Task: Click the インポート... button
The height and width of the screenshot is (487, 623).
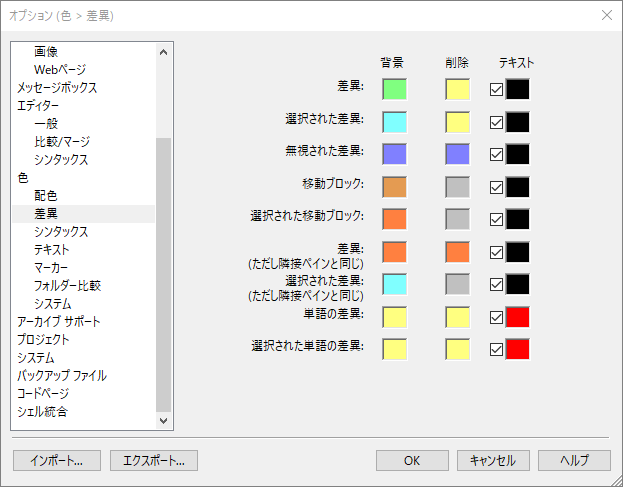Action: pyautogui.click(x=57, y=460)
